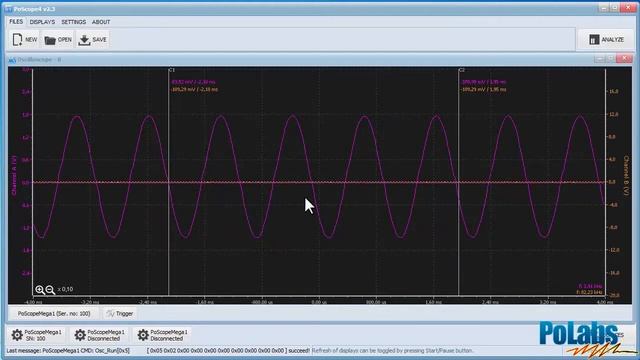Open the DISPLAYS menu tab
640x360 pixels.
[42, 22]
